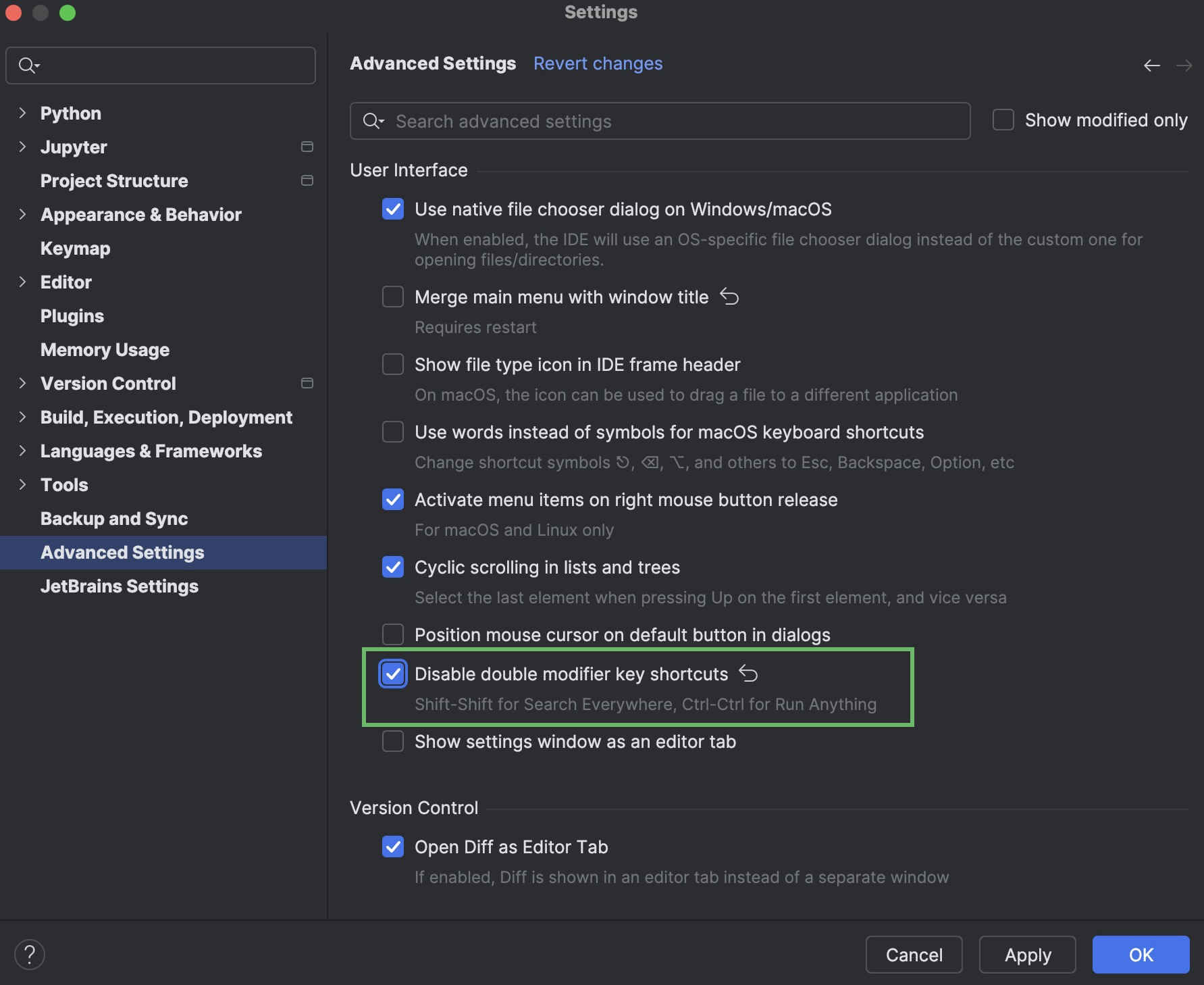Click the back navigation arrow

point(1151,65)
